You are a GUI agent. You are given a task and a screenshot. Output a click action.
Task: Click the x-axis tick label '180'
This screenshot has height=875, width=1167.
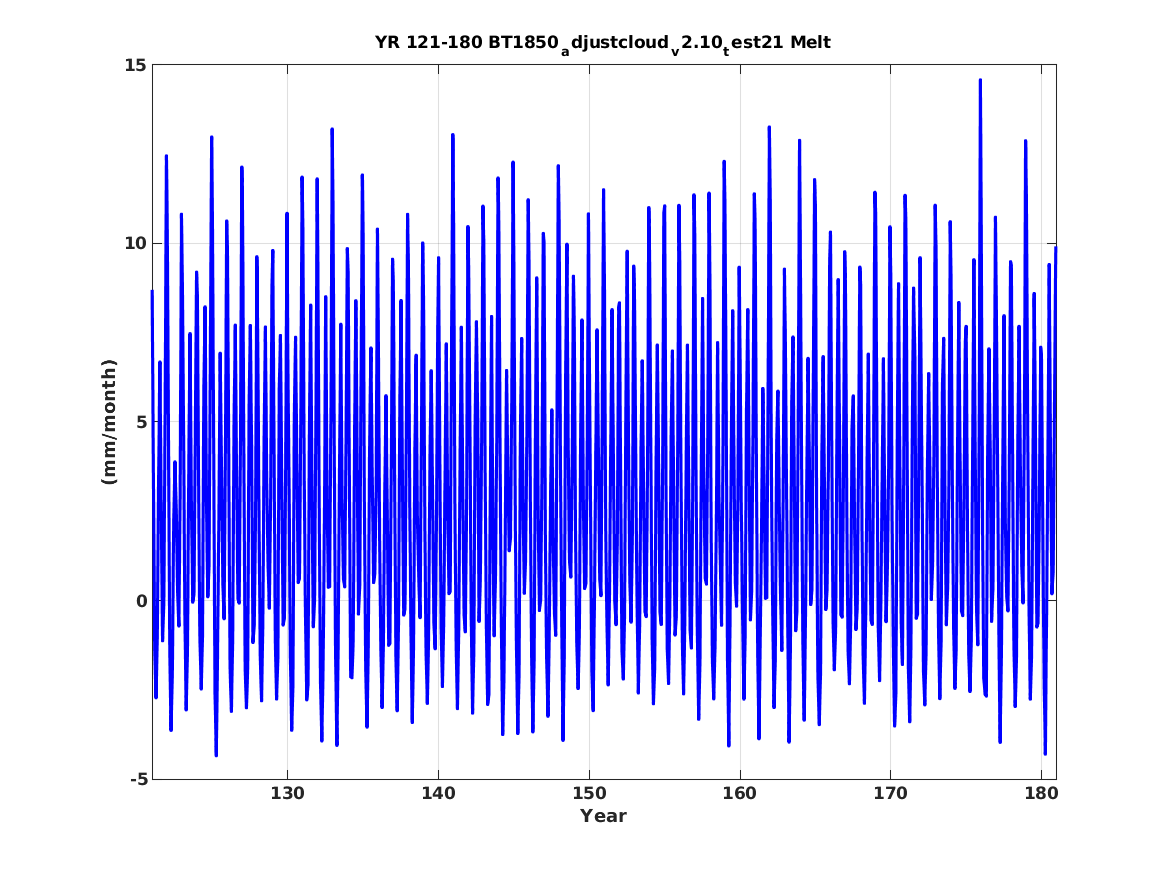[1041, 793]
